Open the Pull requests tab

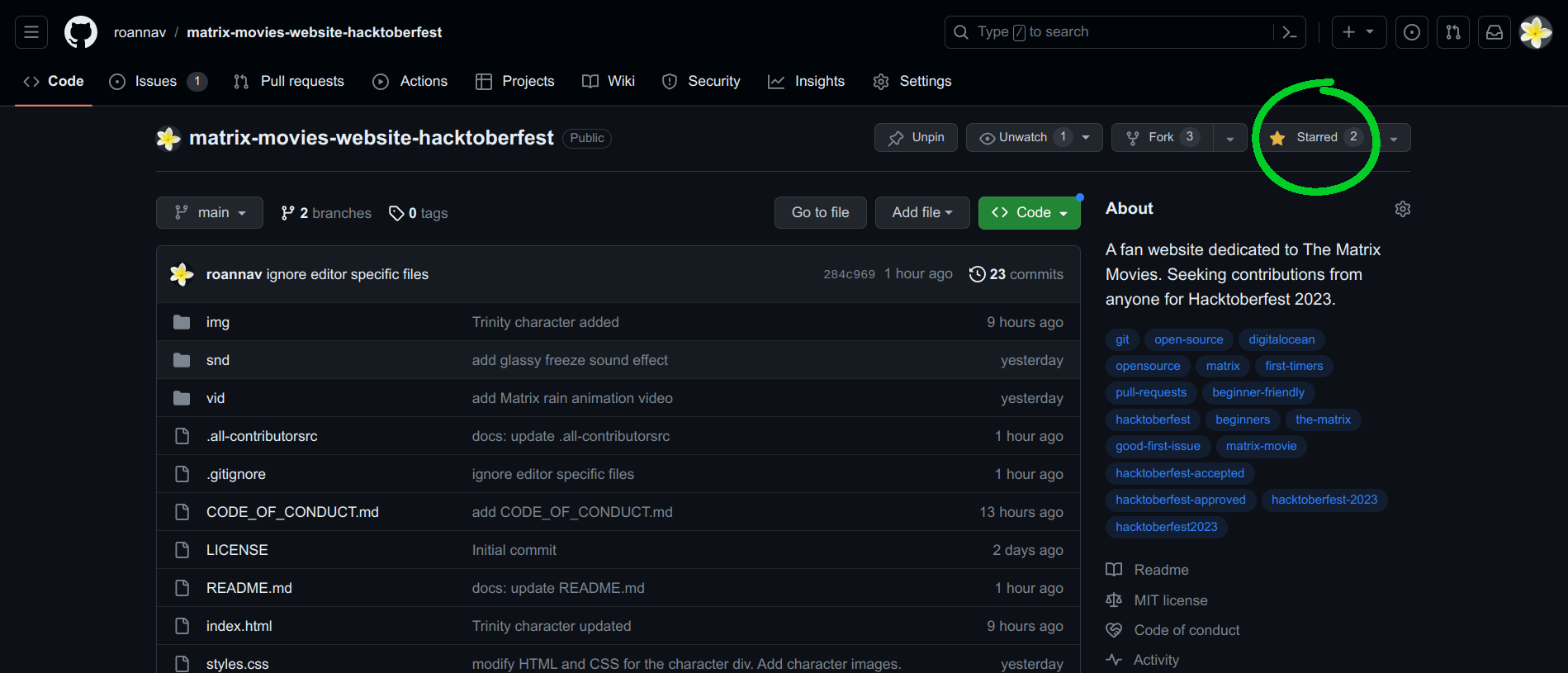[289, 81]
